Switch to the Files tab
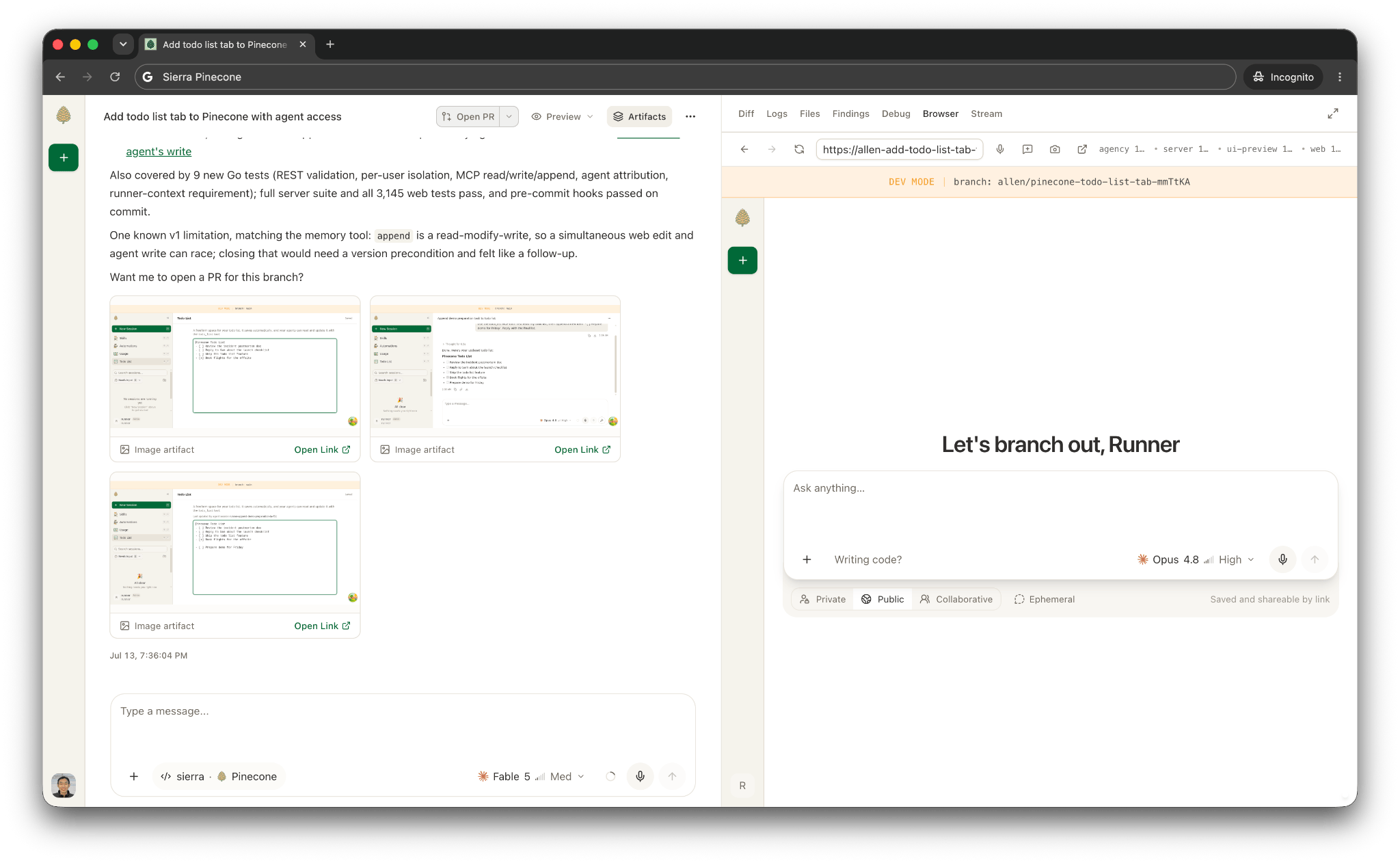The width and height of the screenshot is (1400, 863). click(x=809, y=114)
